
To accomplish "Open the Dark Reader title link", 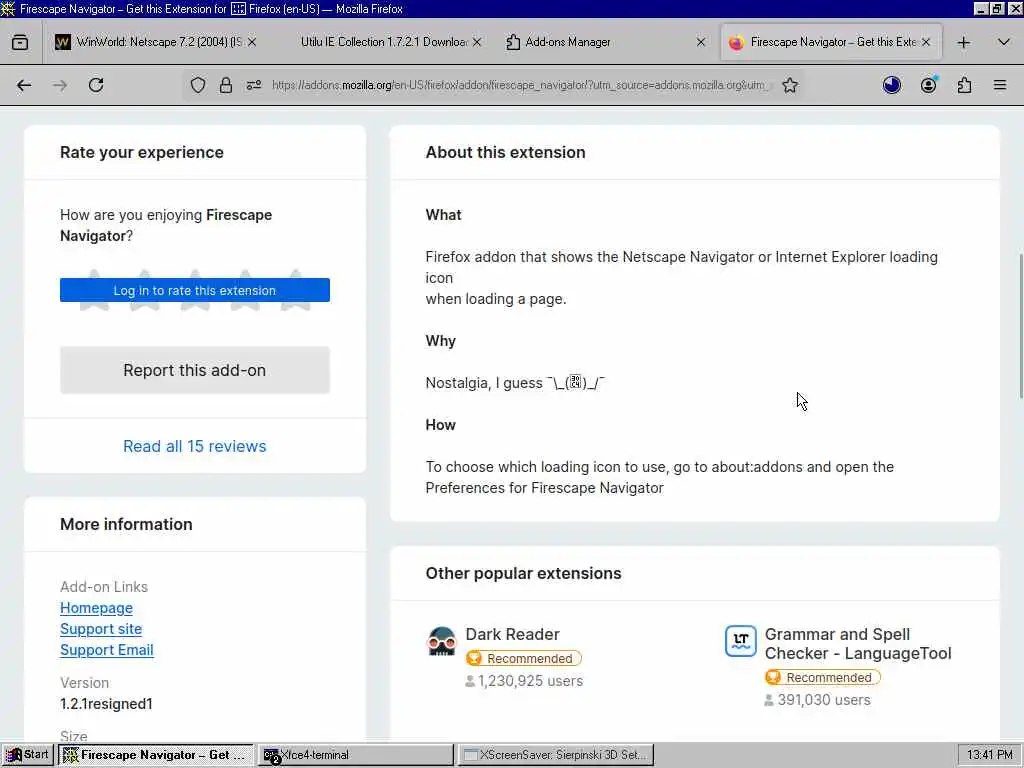I will [513, 634].
